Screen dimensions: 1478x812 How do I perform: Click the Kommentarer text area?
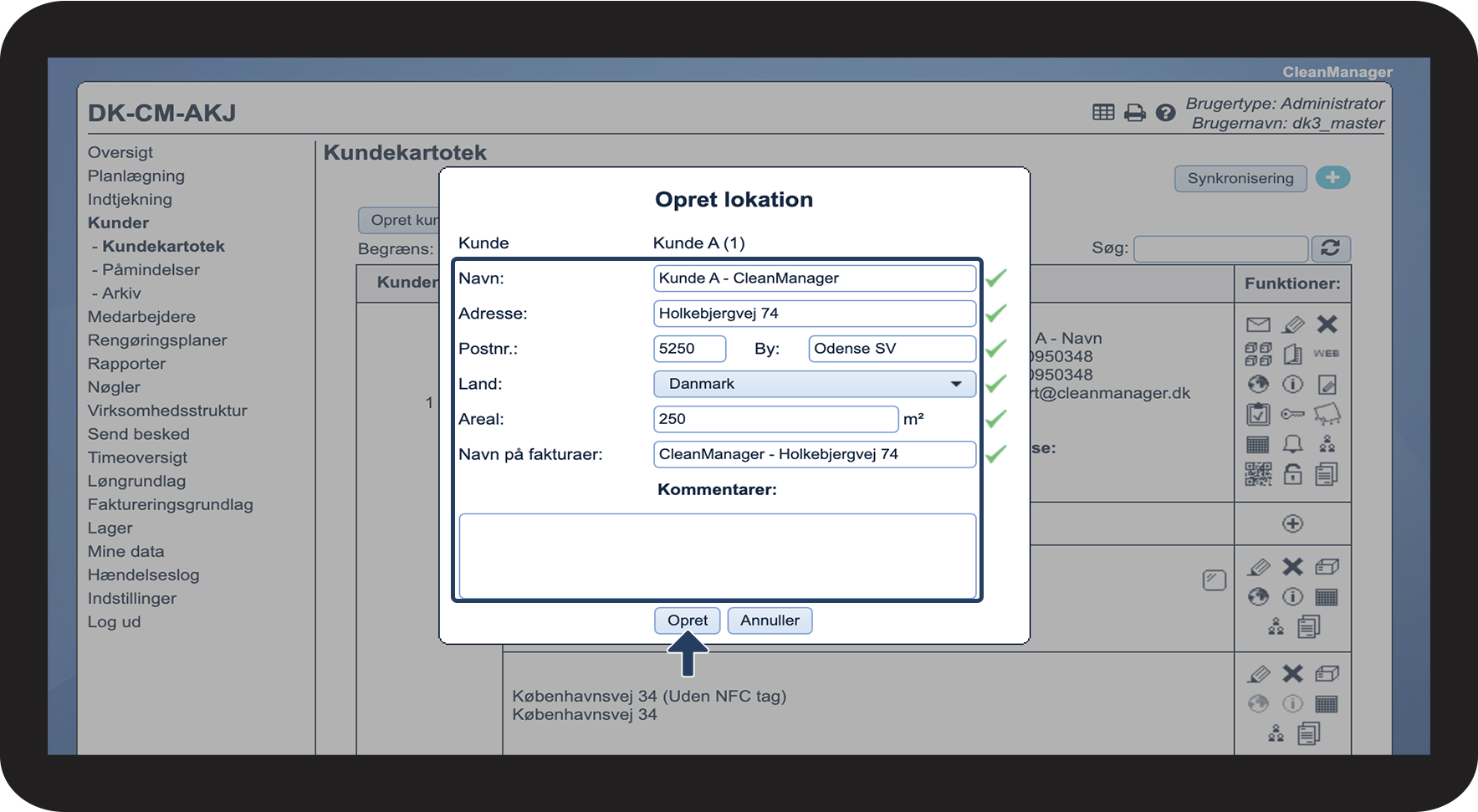pyautogui.click(x=717, y=555)
